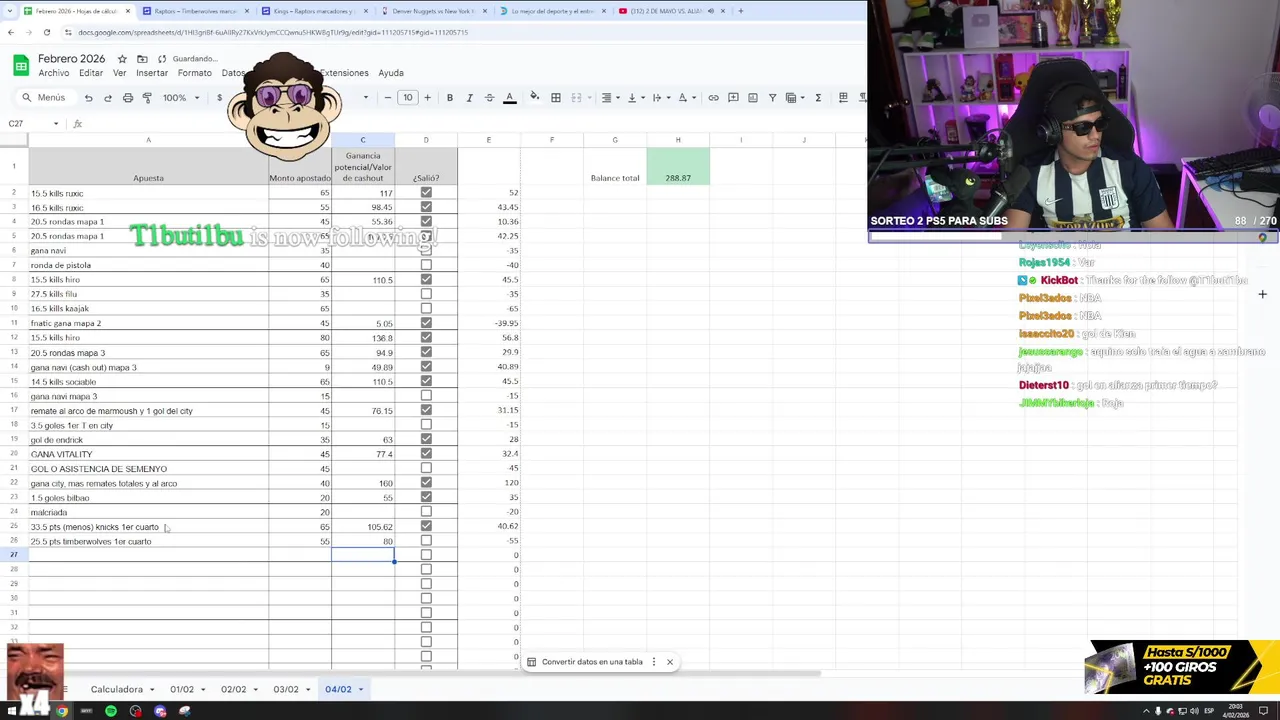The width and height of the screenshot is (1280, 720).
Task: Check ¿Salió? box for GOL O ASISTENCIA DE SEMENYO
Action: point(426,469)
